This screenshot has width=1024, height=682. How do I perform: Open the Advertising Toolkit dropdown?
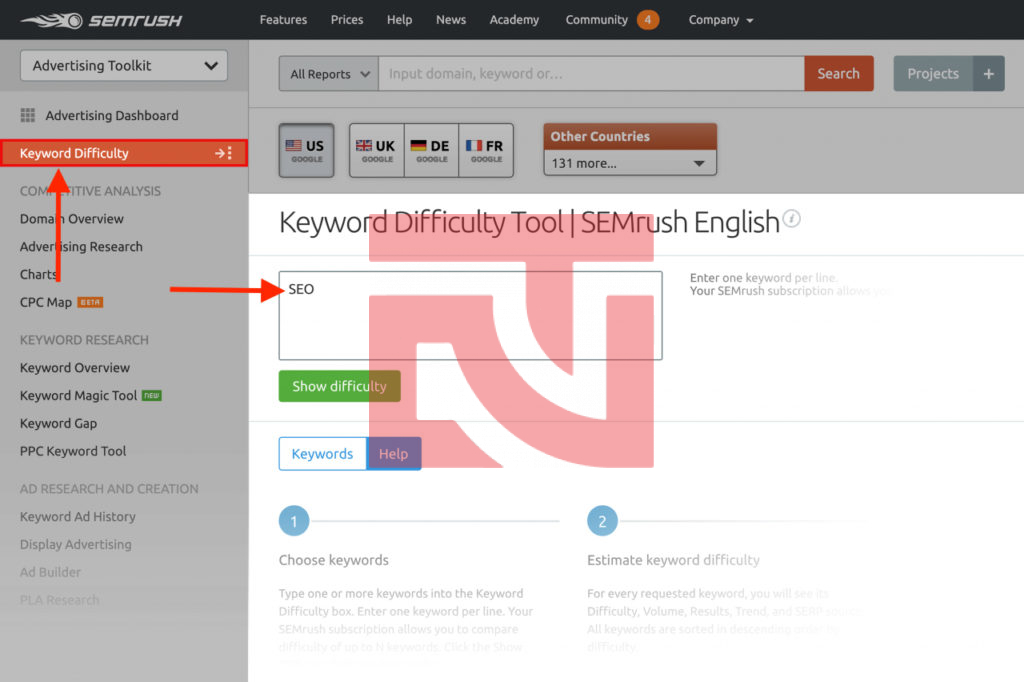tap(124, 65)
